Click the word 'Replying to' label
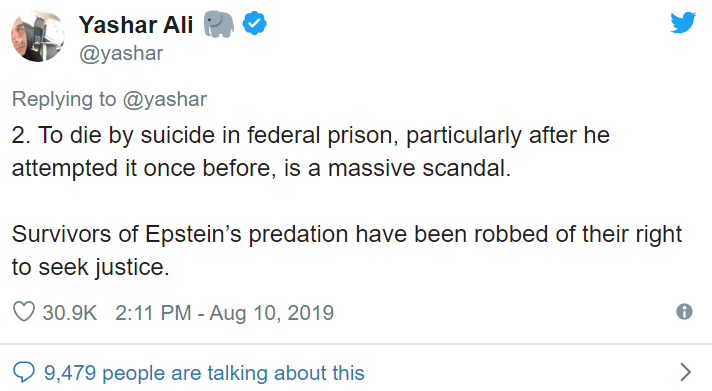The height and width of the screenshot is (391, 712). point(64,99)
